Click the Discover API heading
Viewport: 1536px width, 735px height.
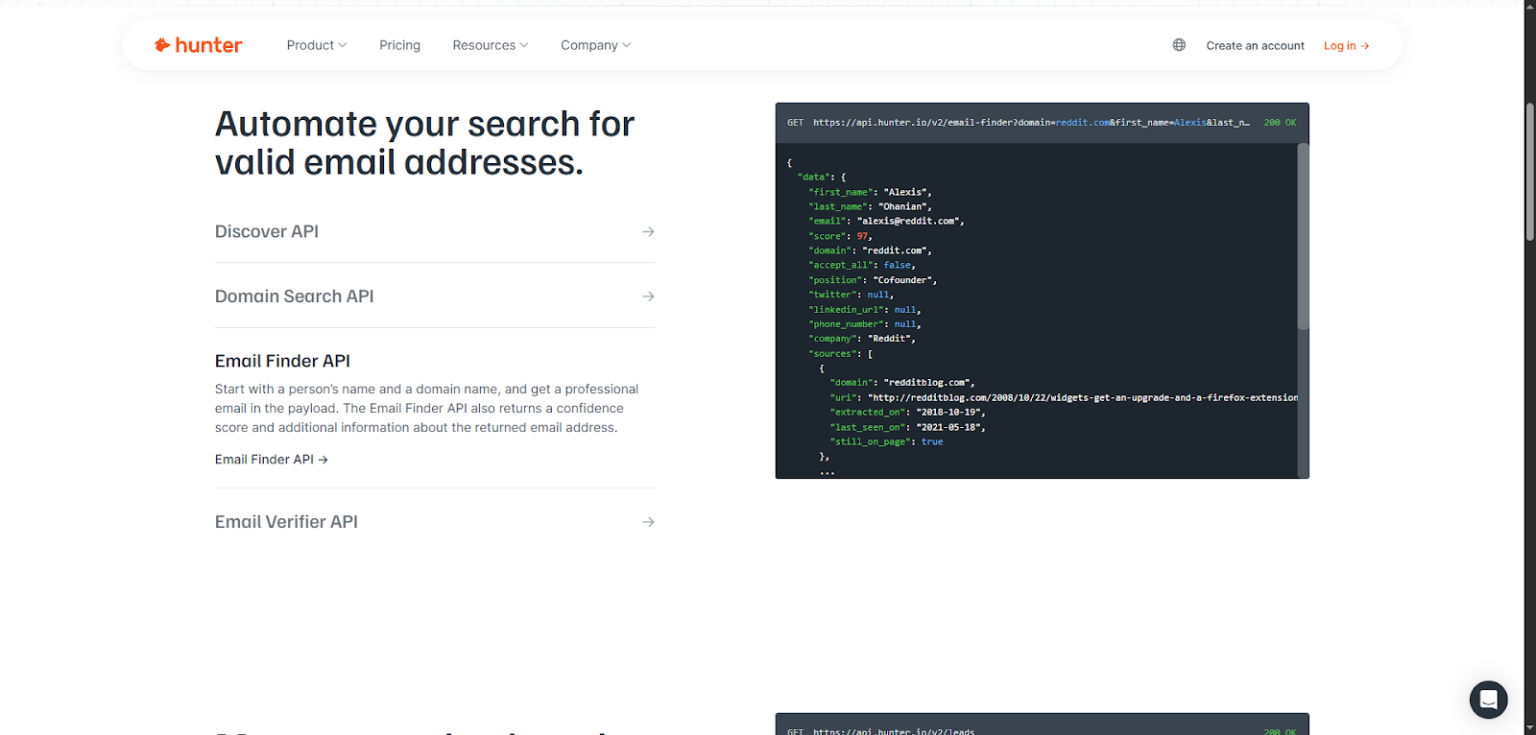click(266, 231)
